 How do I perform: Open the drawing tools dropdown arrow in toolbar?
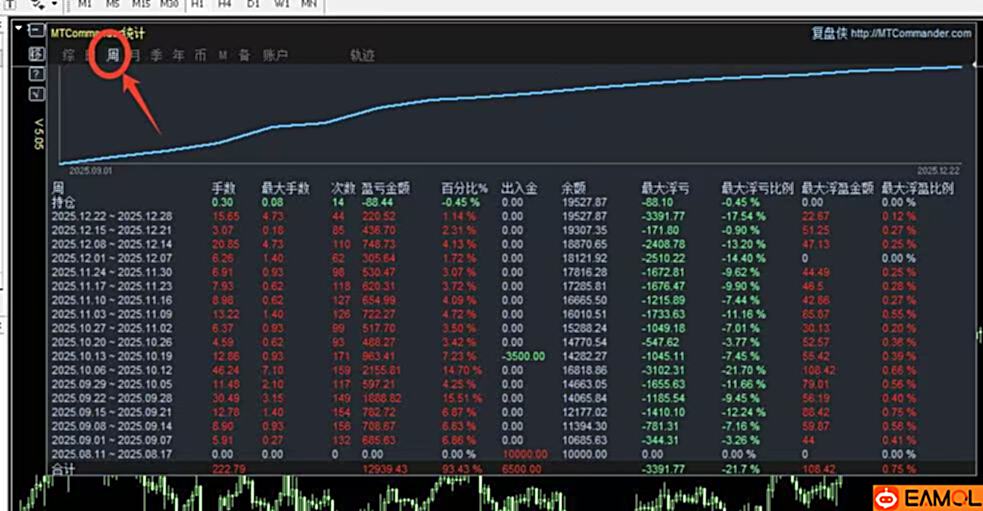click(52, 5)
